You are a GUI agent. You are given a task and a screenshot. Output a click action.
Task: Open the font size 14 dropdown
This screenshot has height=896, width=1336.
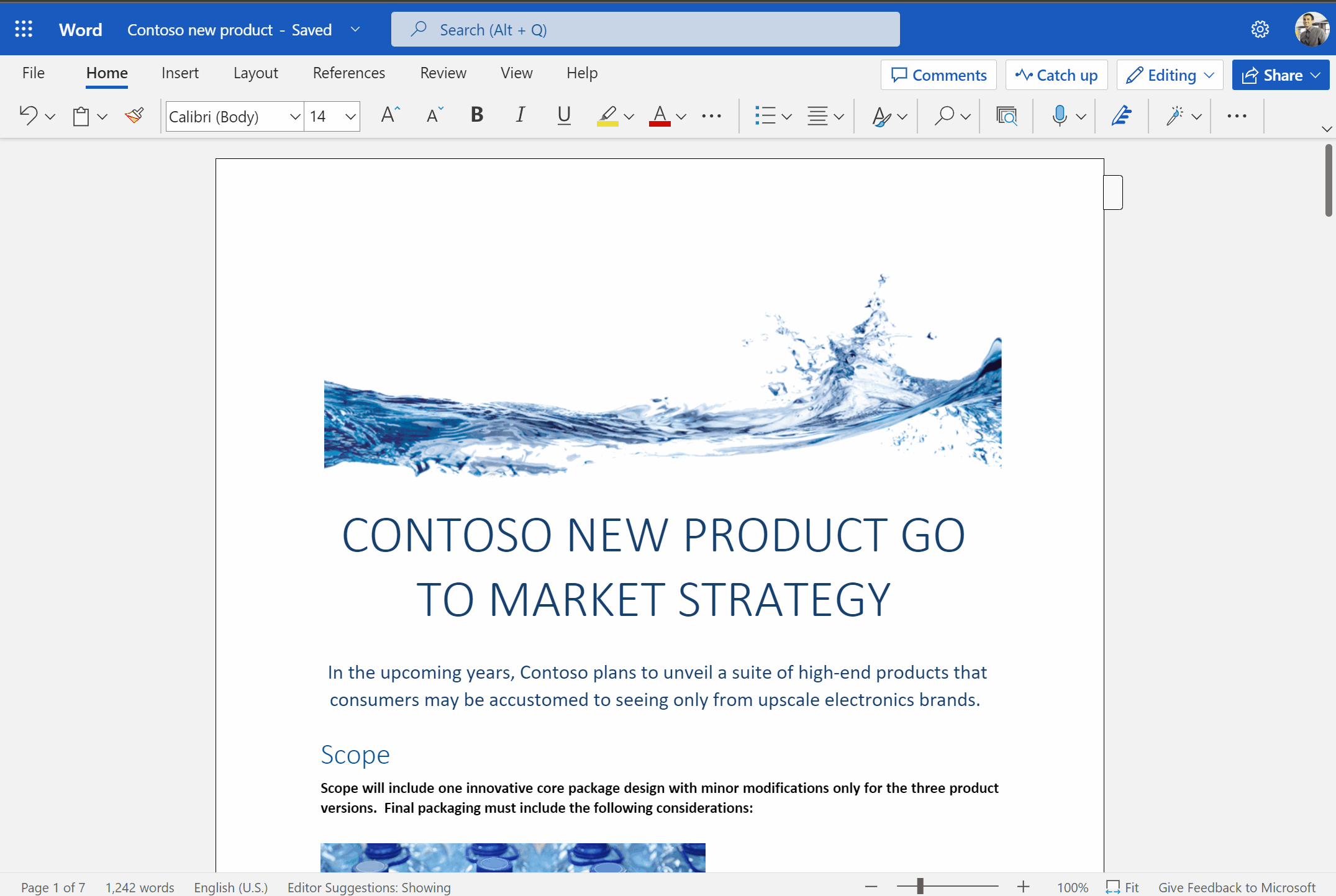(350, 117)
